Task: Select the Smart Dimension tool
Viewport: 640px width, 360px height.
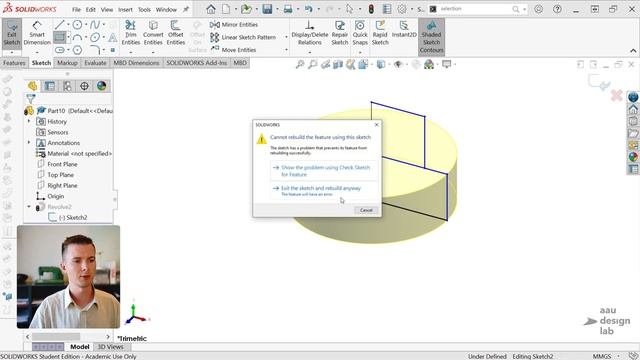Action: [37, 34]
